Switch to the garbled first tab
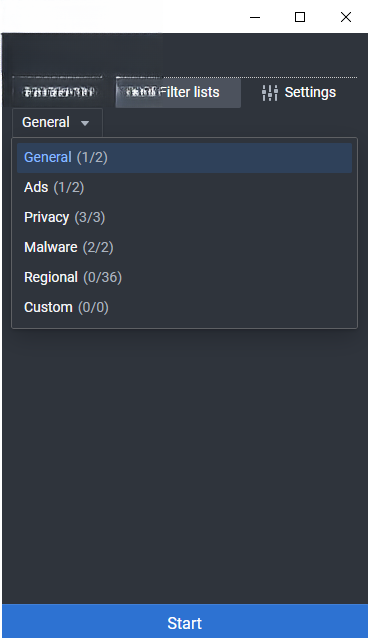 coord(57,93)
